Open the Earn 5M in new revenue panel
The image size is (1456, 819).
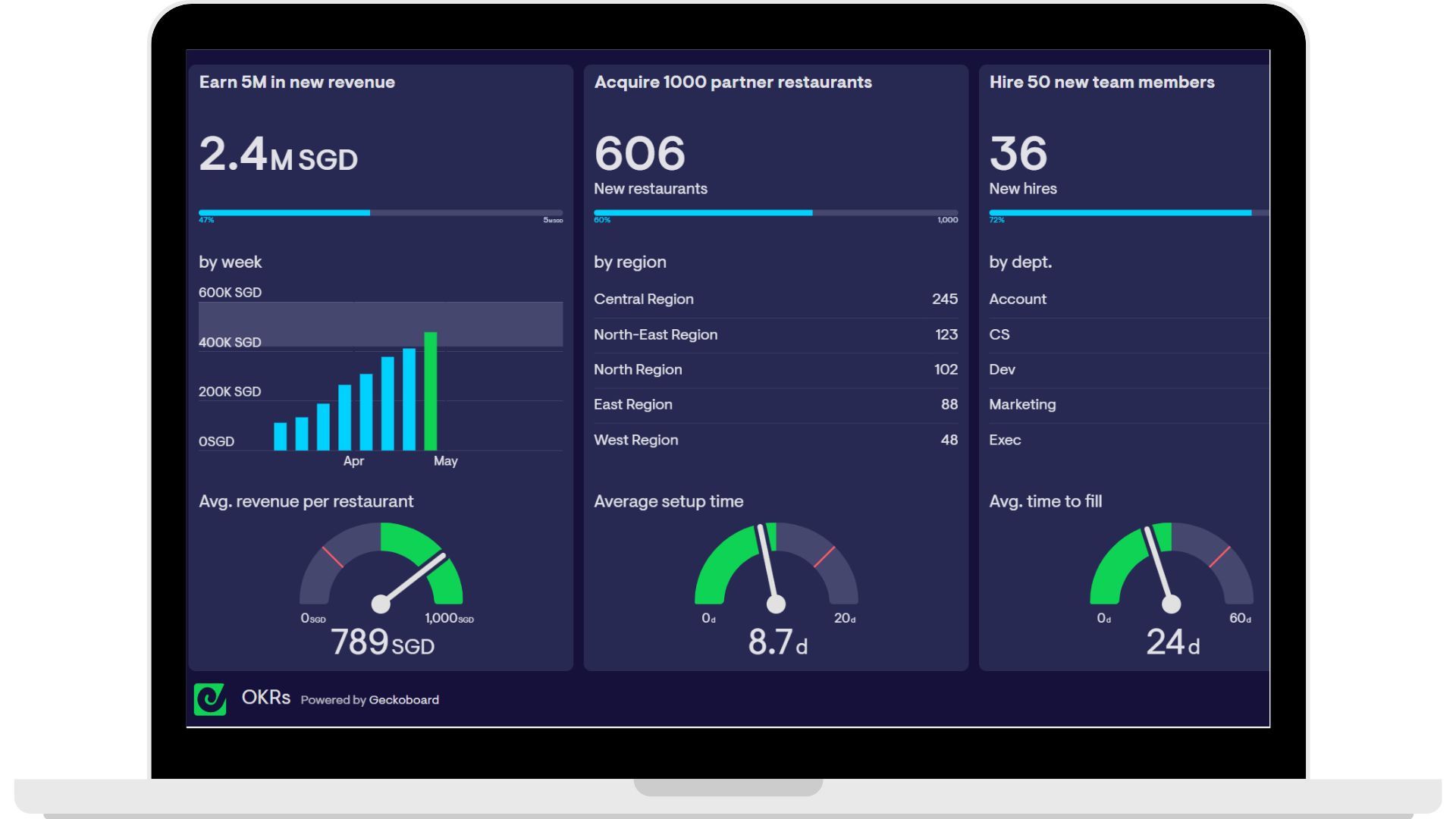point(297,82)
